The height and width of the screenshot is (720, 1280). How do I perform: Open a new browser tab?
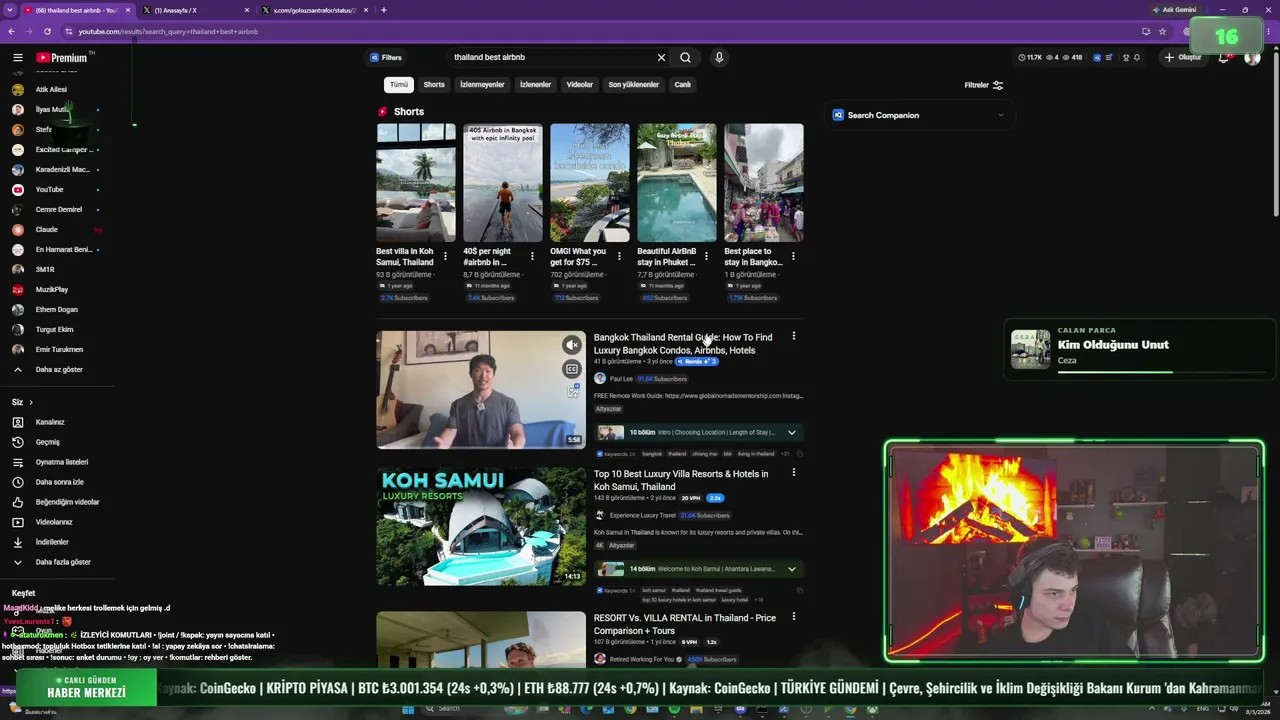tap(384, 10)
